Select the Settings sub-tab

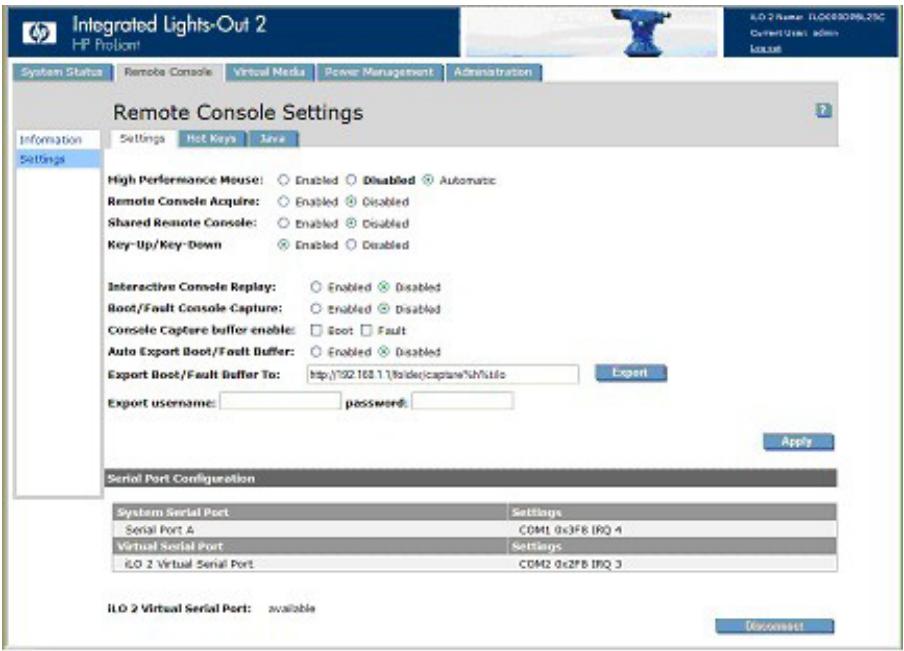142,138
